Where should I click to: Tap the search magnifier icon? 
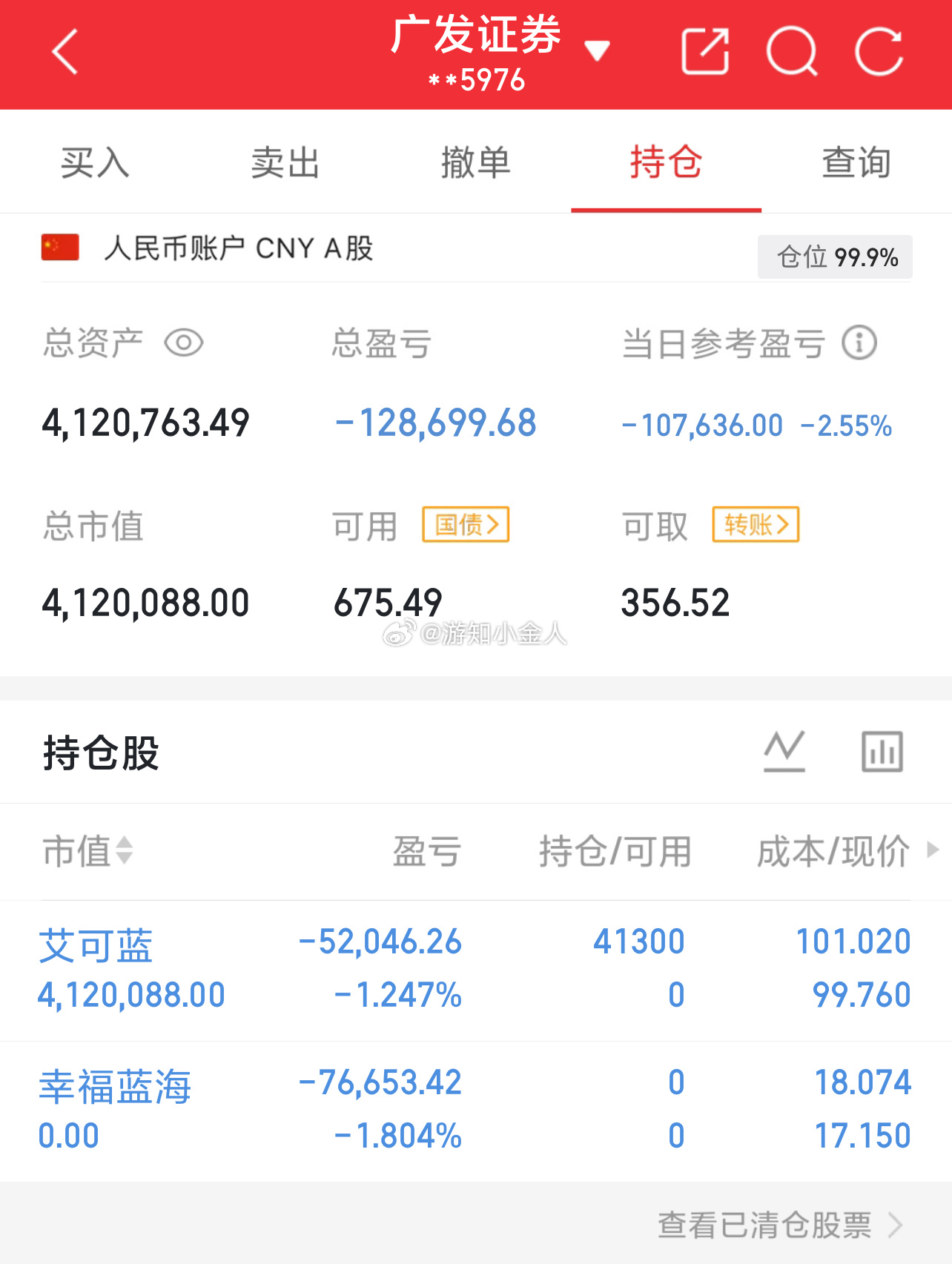[792, 52]
